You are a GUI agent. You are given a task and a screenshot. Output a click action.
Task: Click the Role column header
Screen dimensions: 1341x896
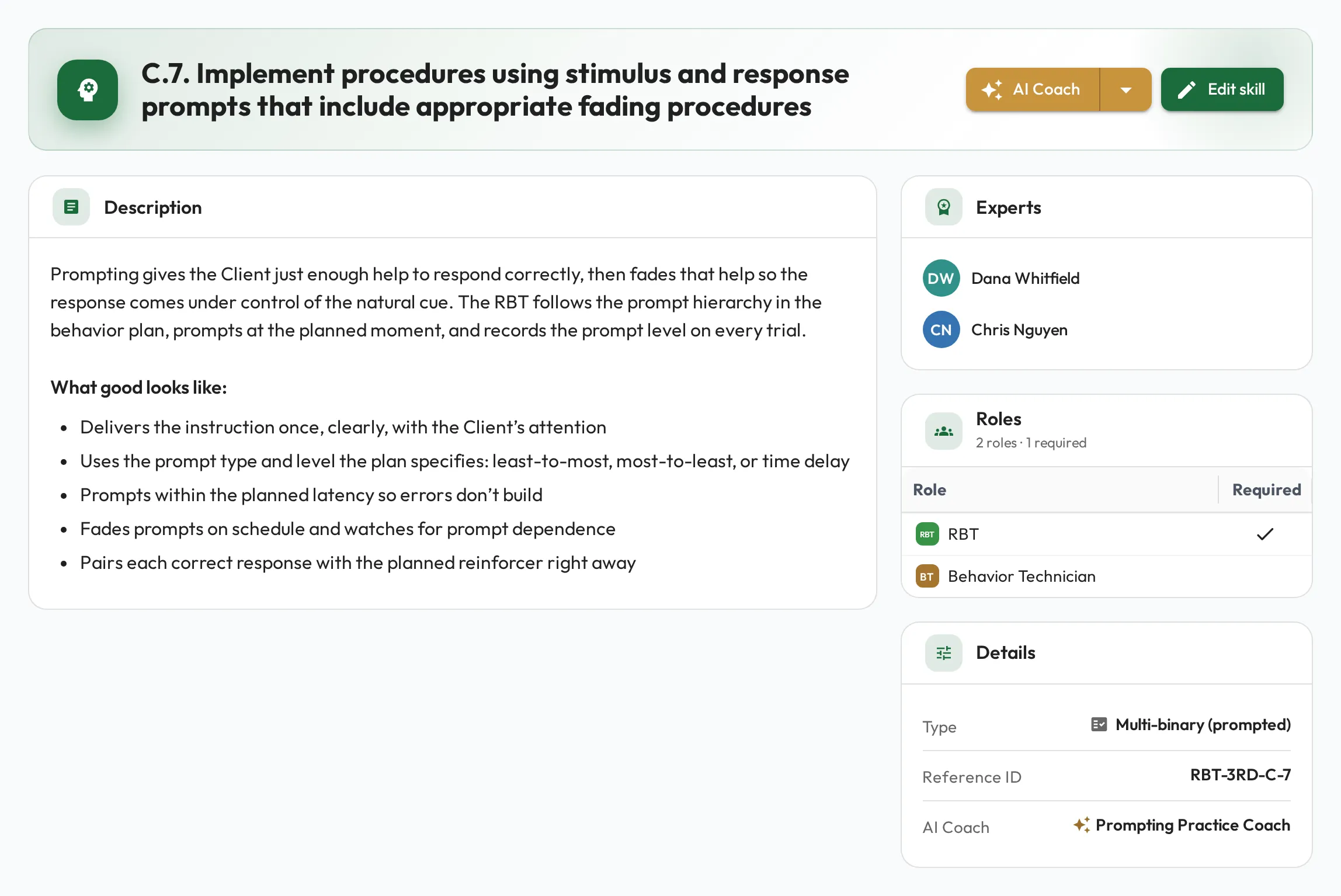929,489
